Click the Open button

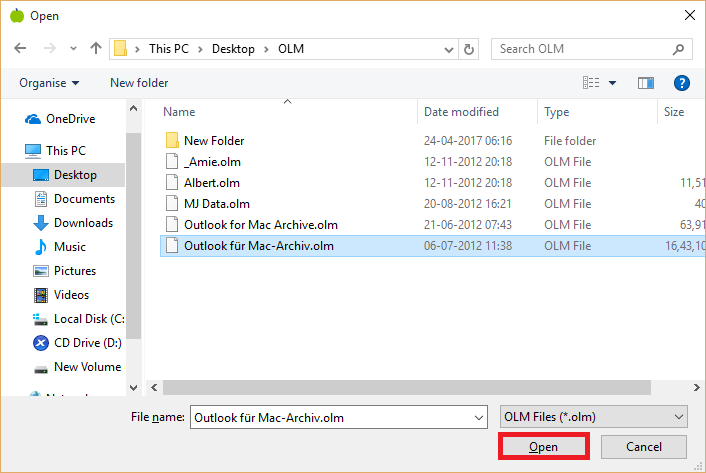(543, 446)
